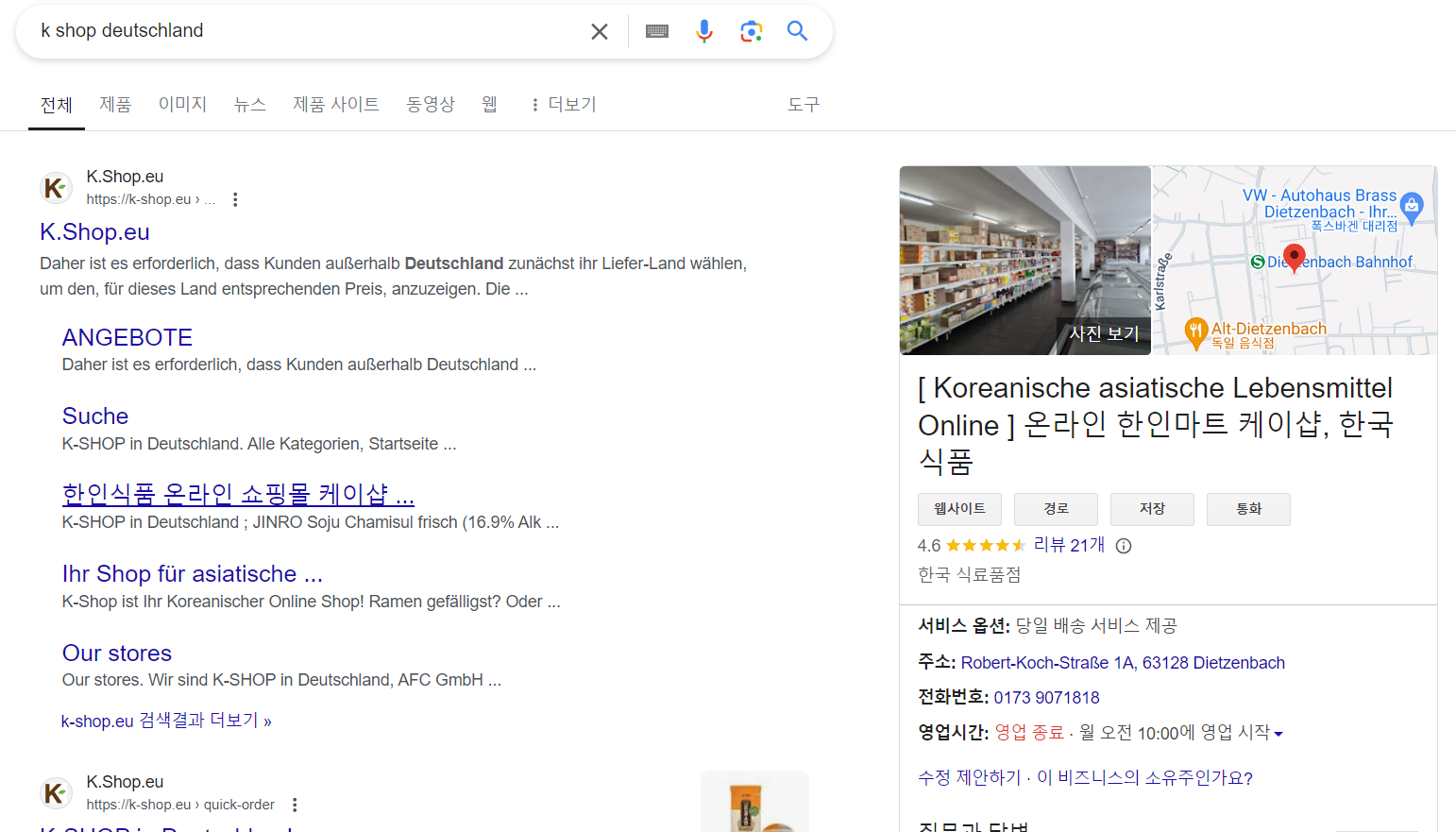Click k-shop.eu 검색결과 더보기 link
1456x832 pixels.
166,722
